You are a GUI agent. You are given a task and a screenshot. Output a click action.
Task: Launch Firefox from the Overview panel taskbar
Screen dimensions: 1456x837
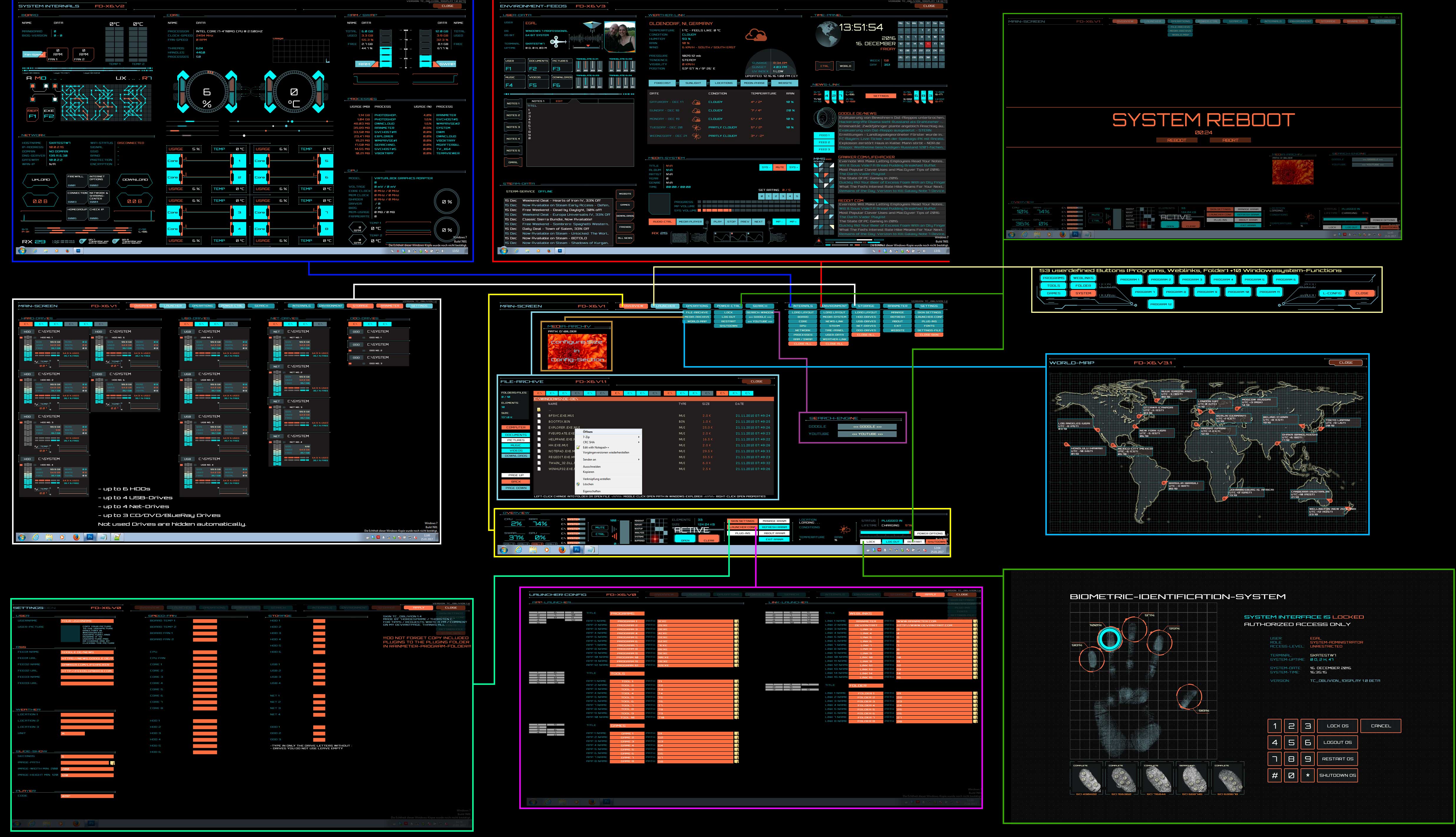(x=562, y=550)
